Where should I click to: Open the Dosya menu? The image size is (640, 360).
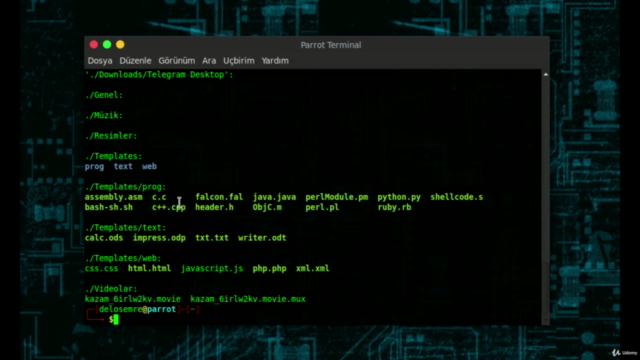coord(100,61)
